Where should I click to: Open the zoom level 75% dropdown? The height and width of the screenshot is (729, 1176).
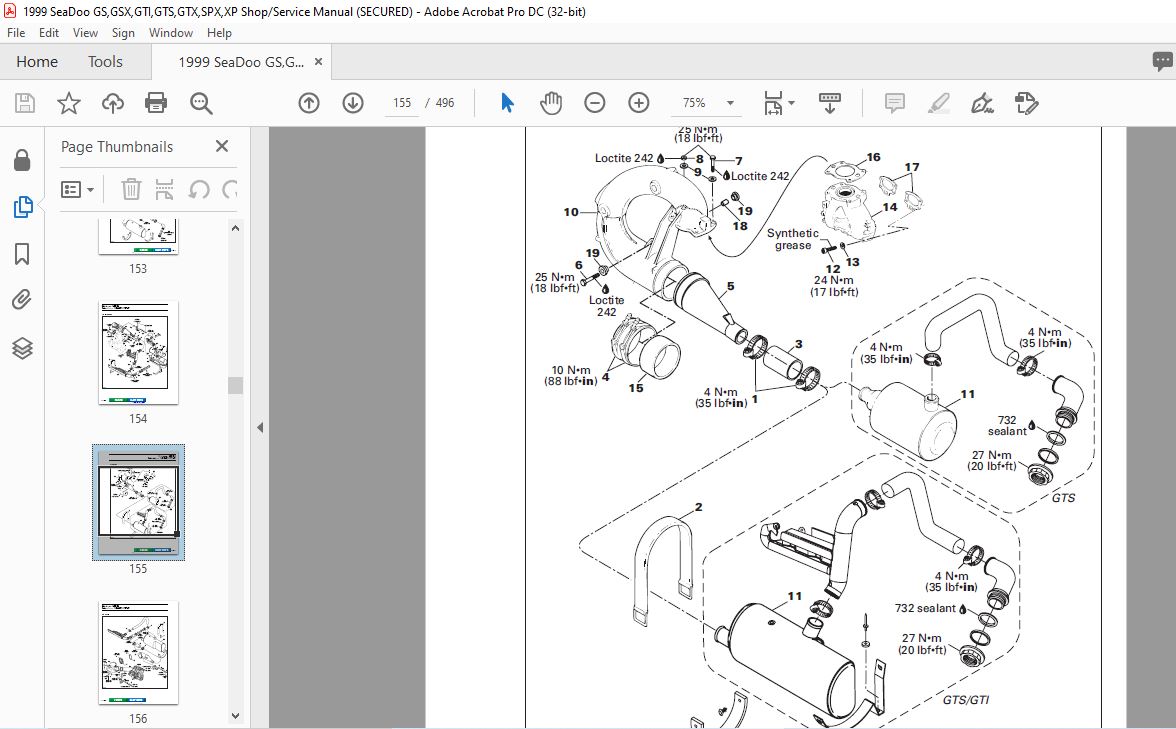click(730, 103)
